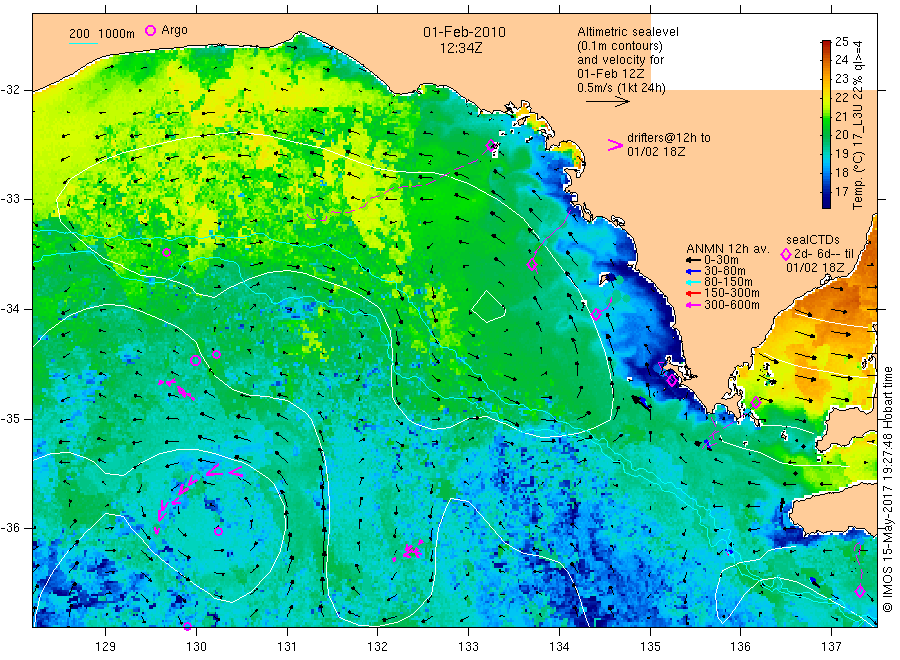Viewport: 900px width, 660px height.
Task: Click the '150-300m' depth label
Action: pyautogui.click(x=731, y=293)
